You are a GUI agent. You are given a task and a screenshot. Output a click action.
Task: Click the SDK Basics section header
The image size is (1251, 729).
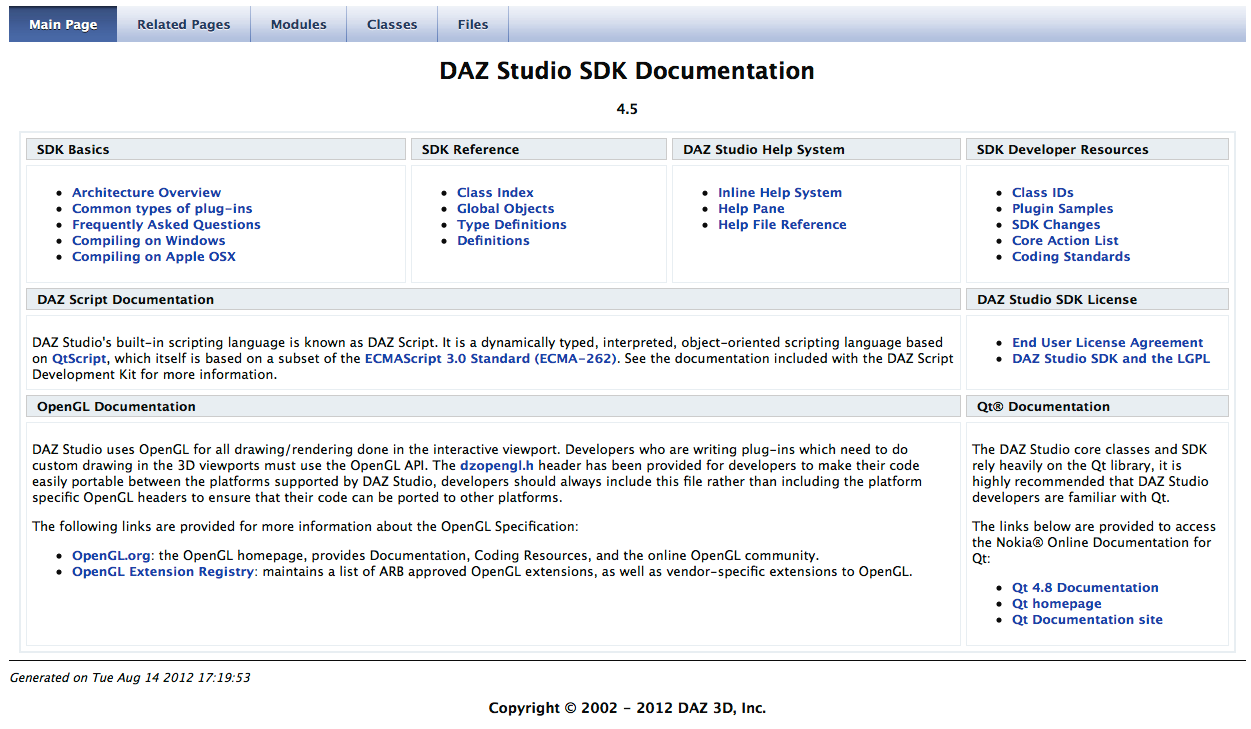coord(215,150)
